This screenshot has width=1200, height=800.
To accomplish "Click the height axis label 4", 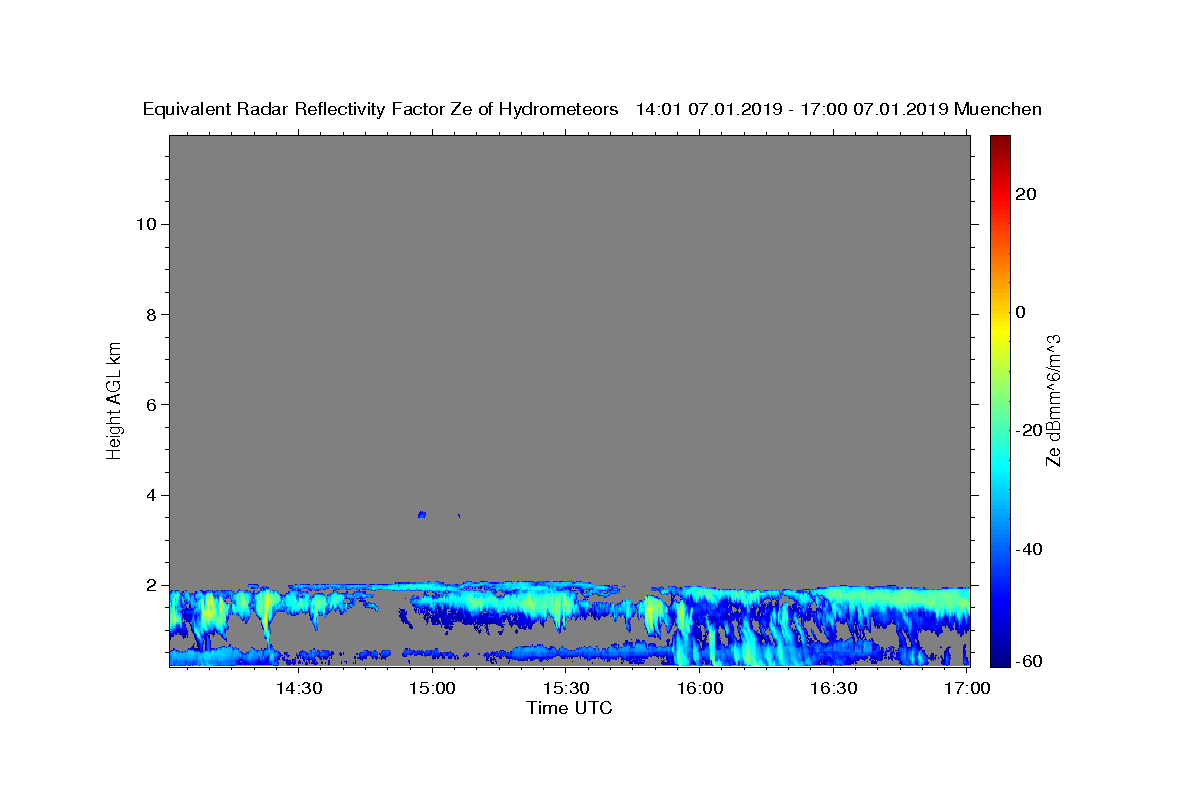I will [149, 495].
